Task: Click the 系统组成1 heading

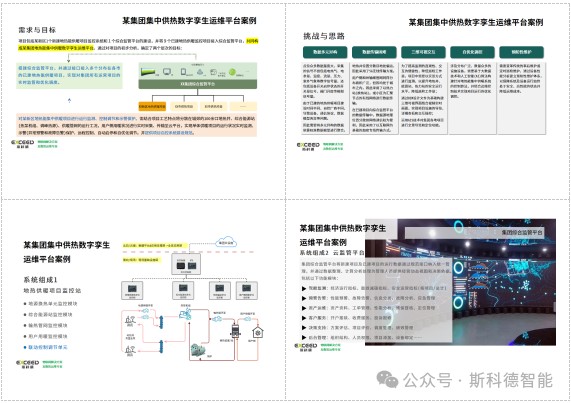Action: [x=40, y=280]
